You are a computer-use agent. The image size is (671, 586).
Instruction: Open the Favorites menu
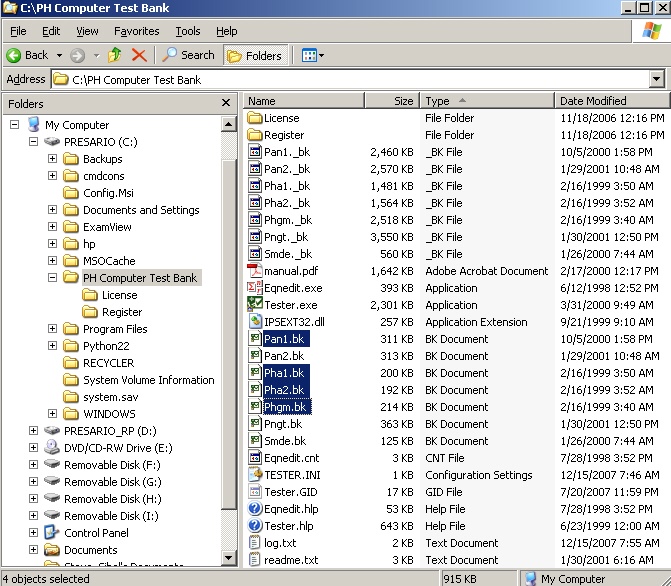coord(137,31)
